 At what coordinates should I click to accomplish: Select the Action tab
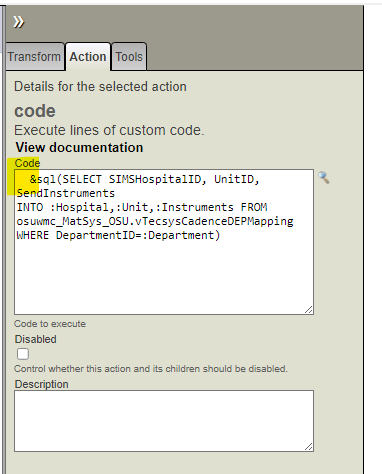point(88,57)
